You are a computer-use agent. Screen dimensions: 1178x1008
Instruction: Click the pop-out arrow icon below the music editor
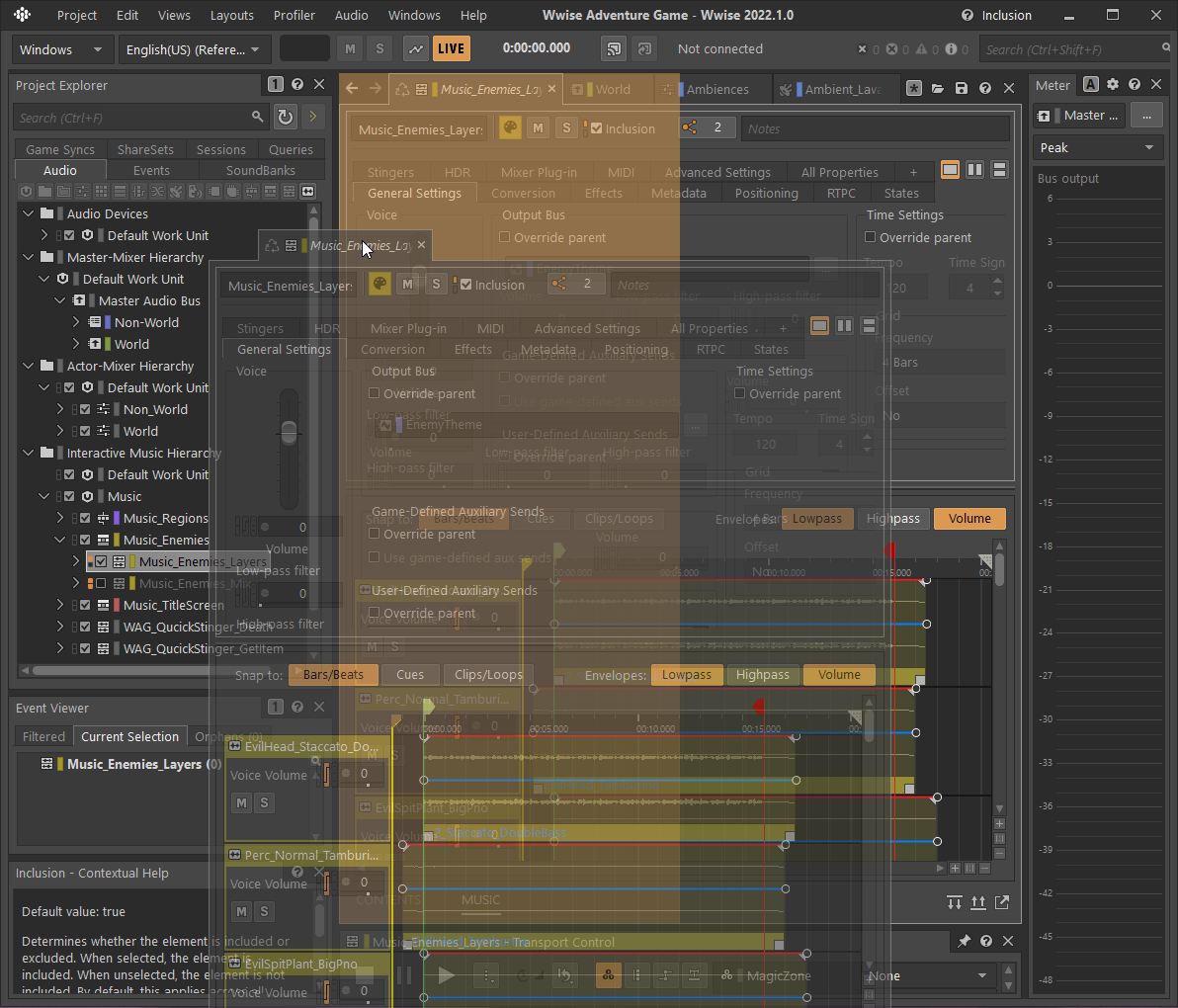tap(1002, 902)
